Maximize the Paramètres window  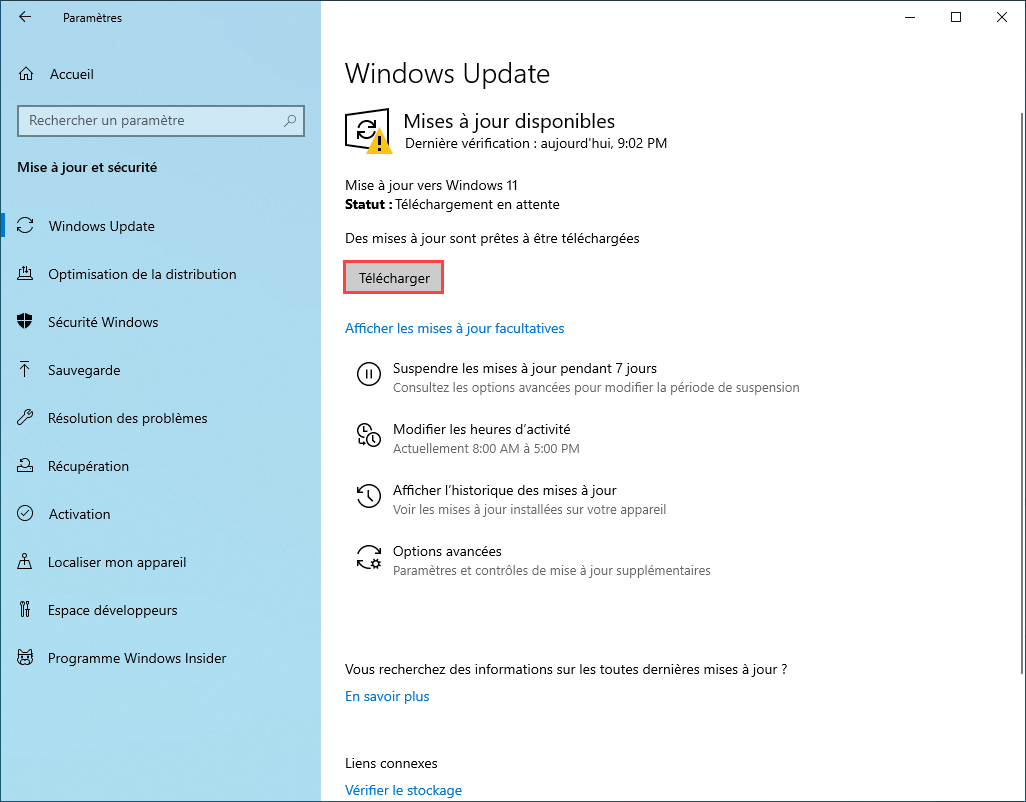coord(955,17)
